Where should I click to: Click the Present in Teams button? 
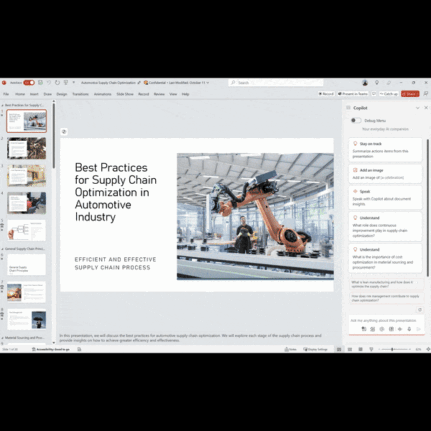(x=353, y=94)
